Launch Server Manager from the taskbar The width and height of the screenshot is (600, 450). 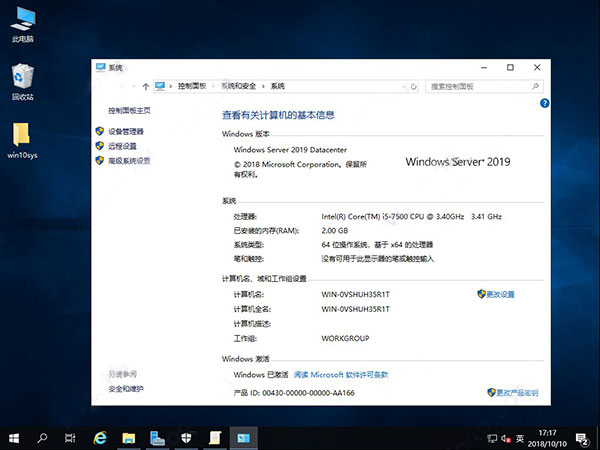(157, 437)
